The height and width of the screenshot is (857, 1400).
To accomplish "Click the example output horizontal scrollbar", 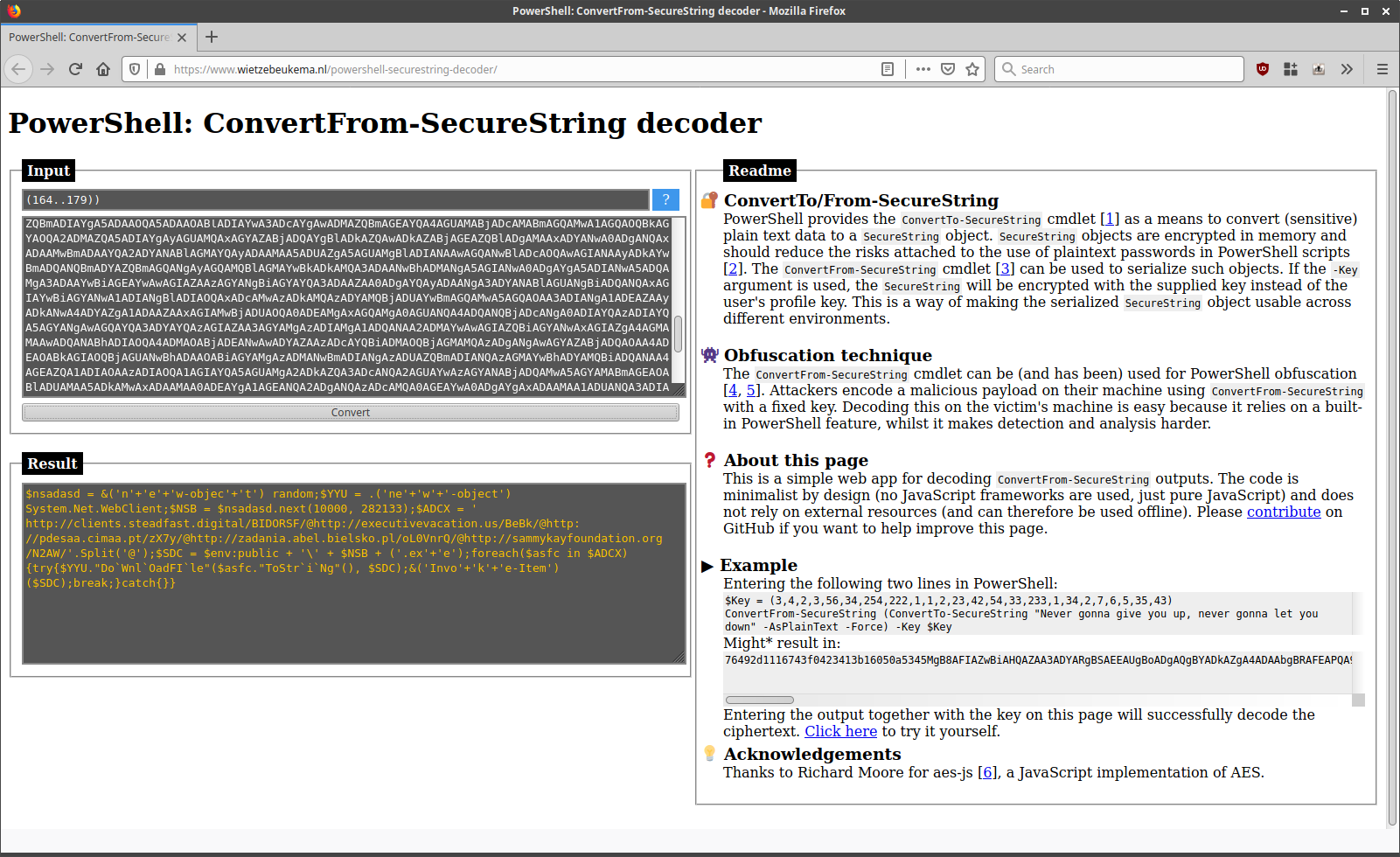I will click(760, 700).
